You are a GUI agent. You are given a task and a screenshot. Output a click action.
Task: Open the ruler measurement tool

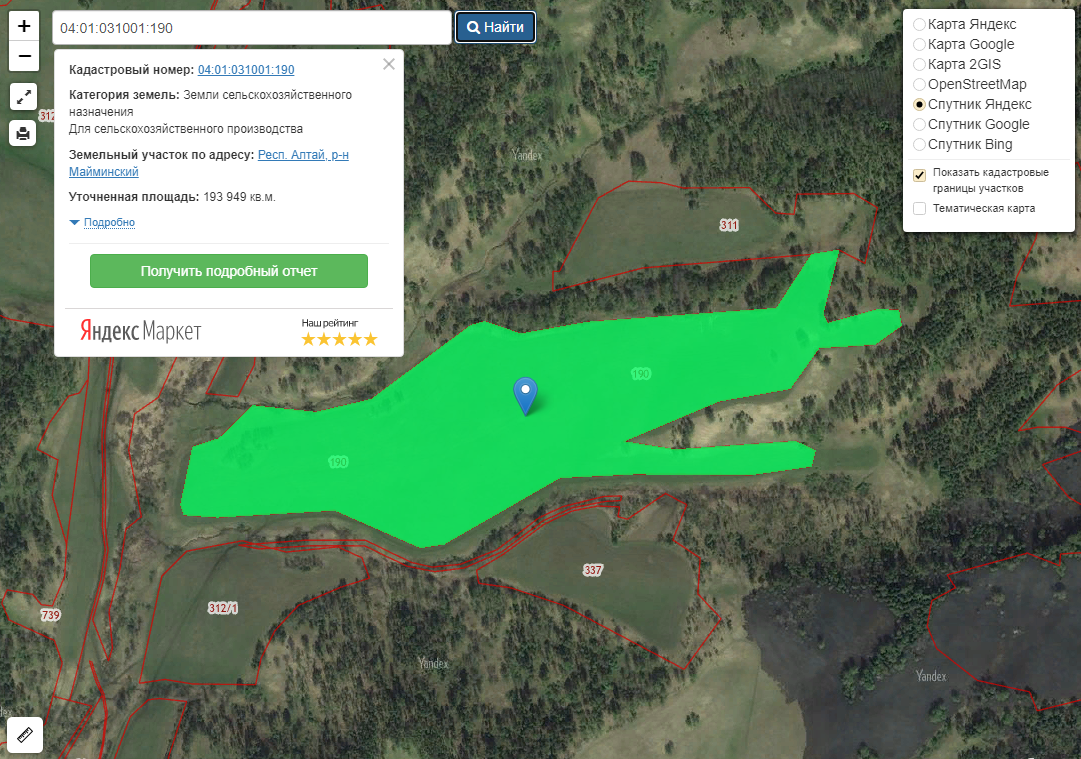pos(24,735)
